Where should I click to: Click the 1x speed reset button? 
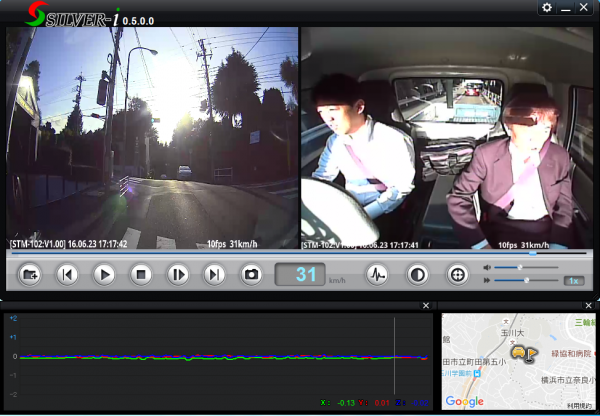pyautogui.click(x=573, y=281)
